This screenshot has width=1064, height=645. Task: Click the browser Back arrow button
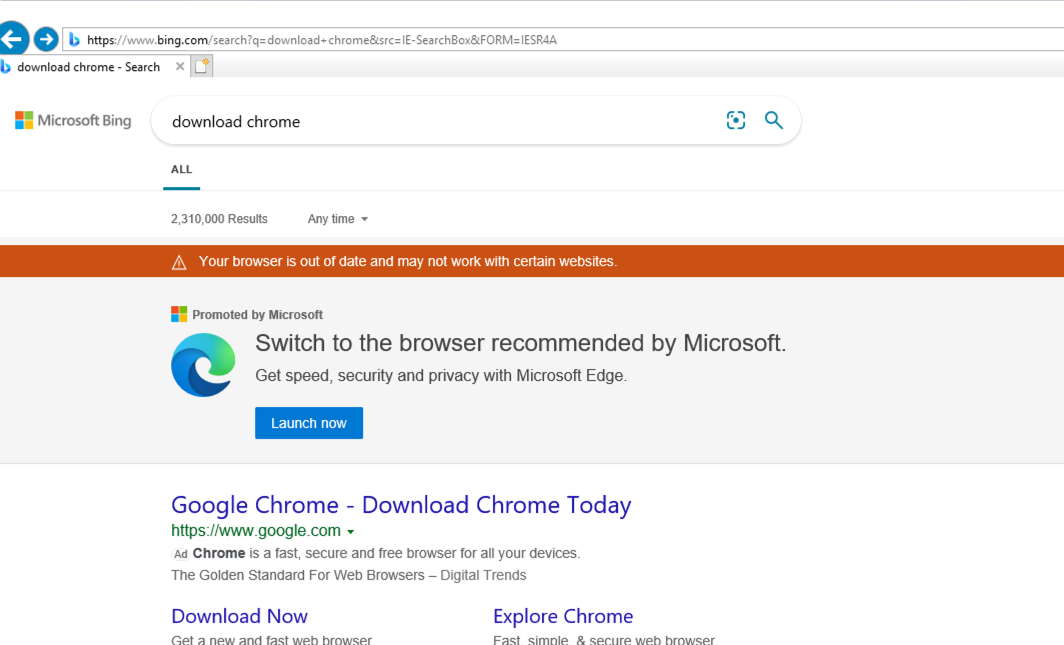(x=13, y=40)
